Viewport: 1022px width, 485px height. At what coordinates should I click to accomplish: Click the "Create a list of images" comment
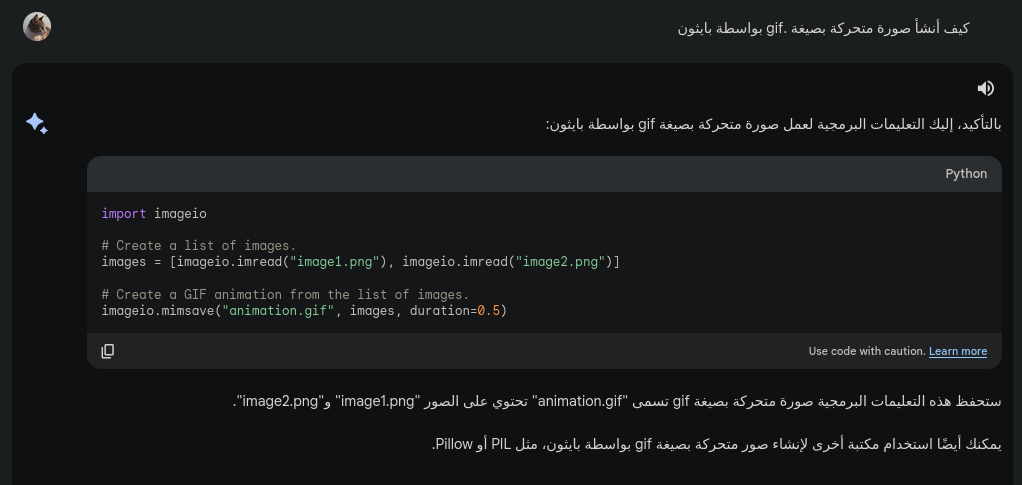point(199,246)
